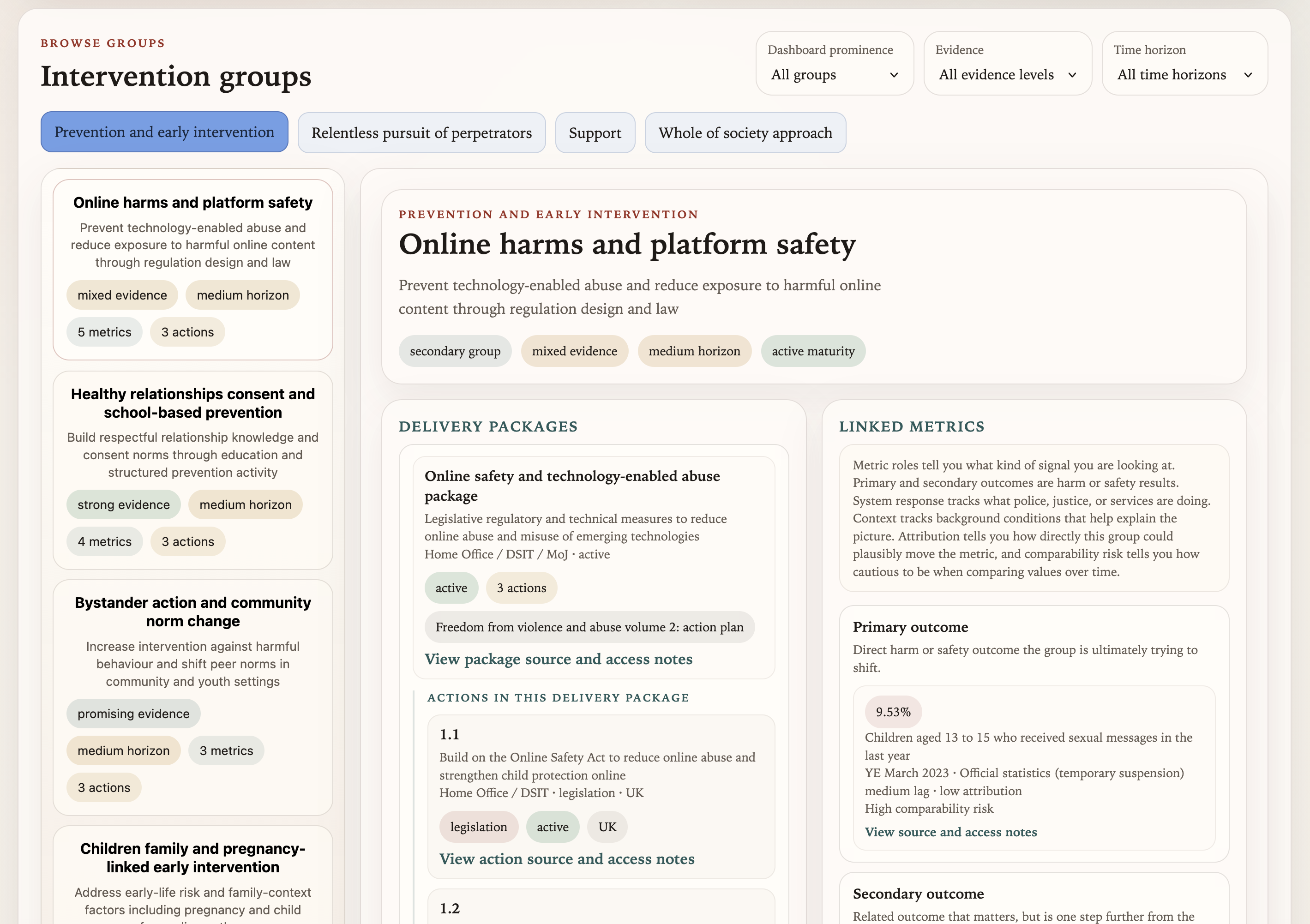Click action number 1.2
This screenshot has width=1310, height=924.
coord(450,909)
